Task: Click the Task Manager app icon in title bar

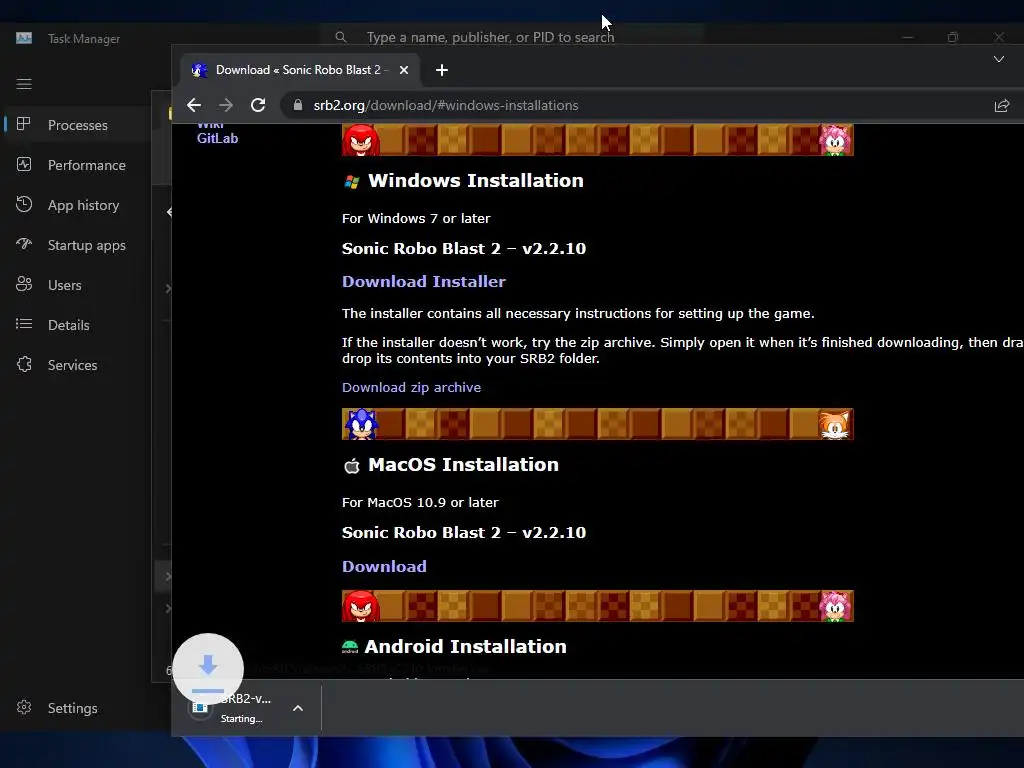Action: (x=24, y=39)
